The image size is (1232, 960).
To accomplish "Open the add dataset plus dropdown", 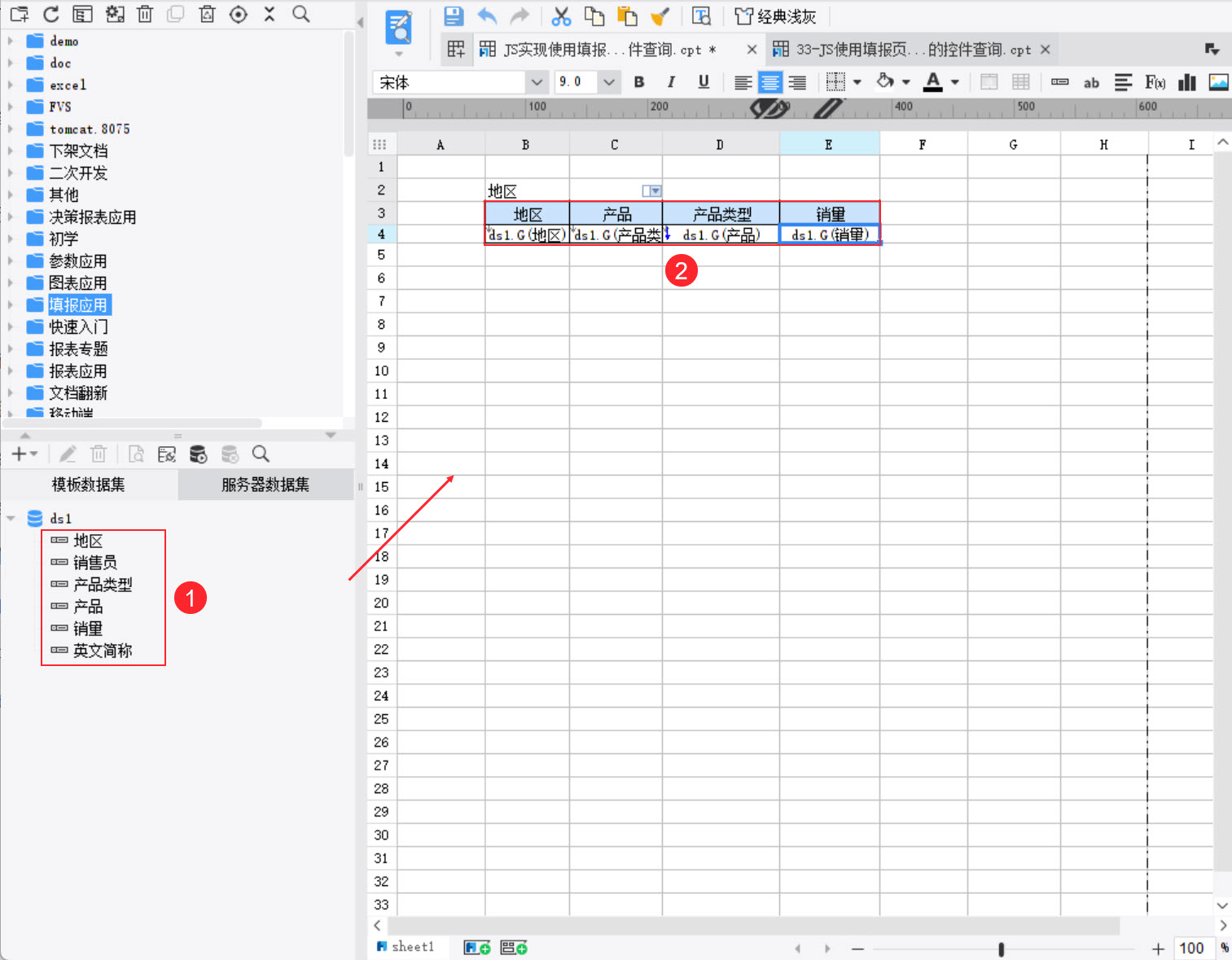I will point(24,454).
